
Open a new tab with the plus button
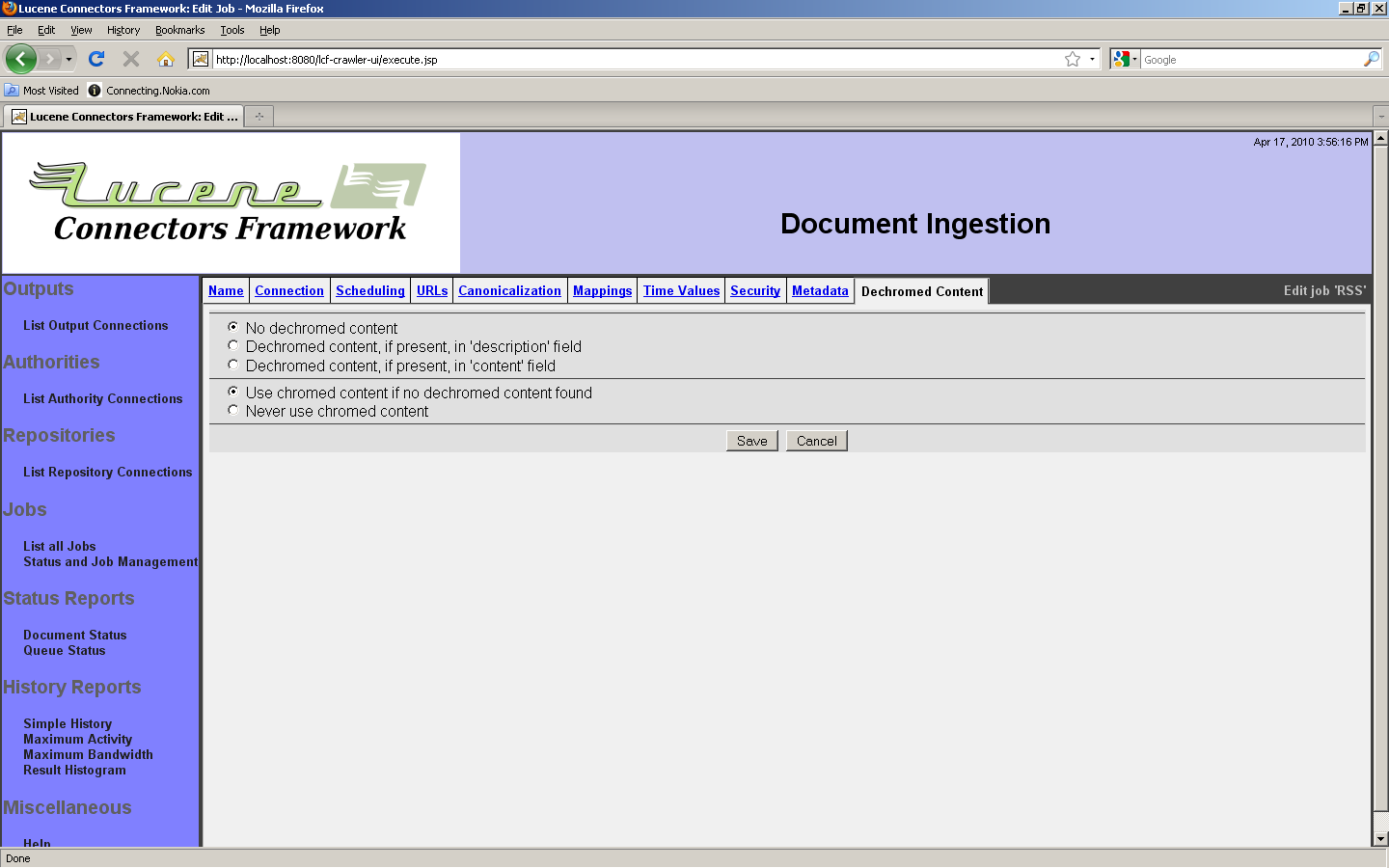tap(259, 117)
